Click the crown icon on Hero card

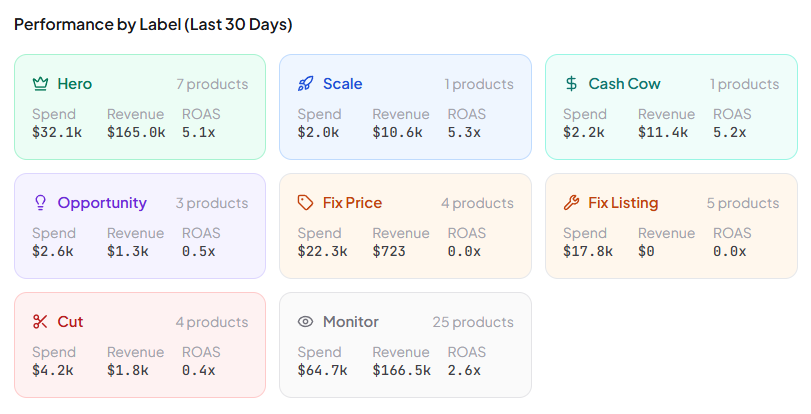41,84
